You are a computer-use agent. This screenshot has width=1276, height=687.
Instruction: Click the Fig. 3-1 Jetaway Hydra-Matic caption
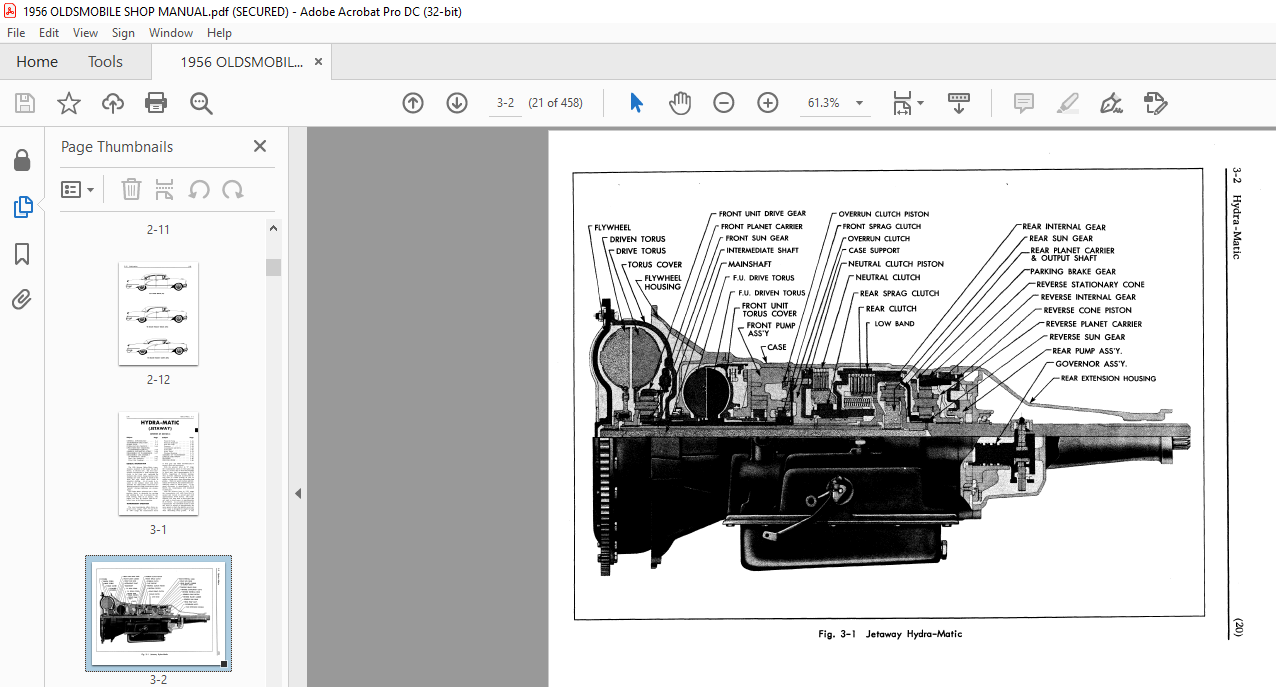pyautogui.click(x=890, y=634)
